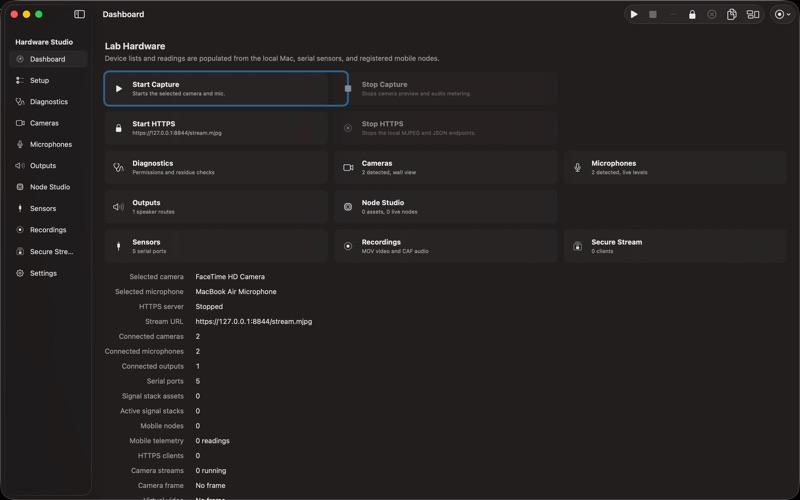Viewport: 800px width, 500px height.
Task: Select Sensors in the sidebar
Action: click(48, 209)
